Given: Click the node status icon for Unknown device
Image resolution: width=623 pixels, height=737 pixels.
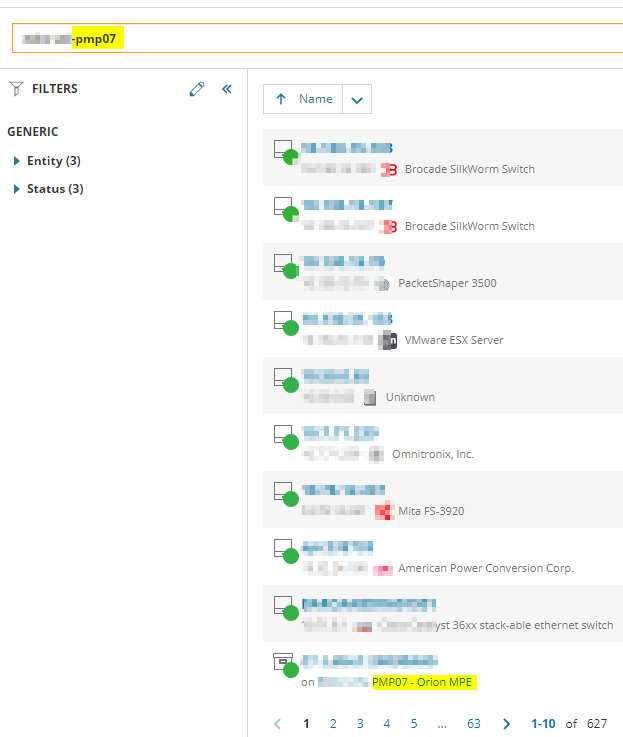Looking at the screenshot, I should (286, 380).
